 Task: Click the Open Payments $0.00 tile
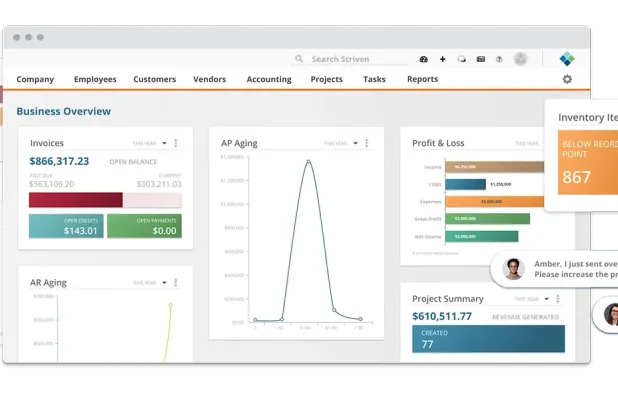click(144, 226)
